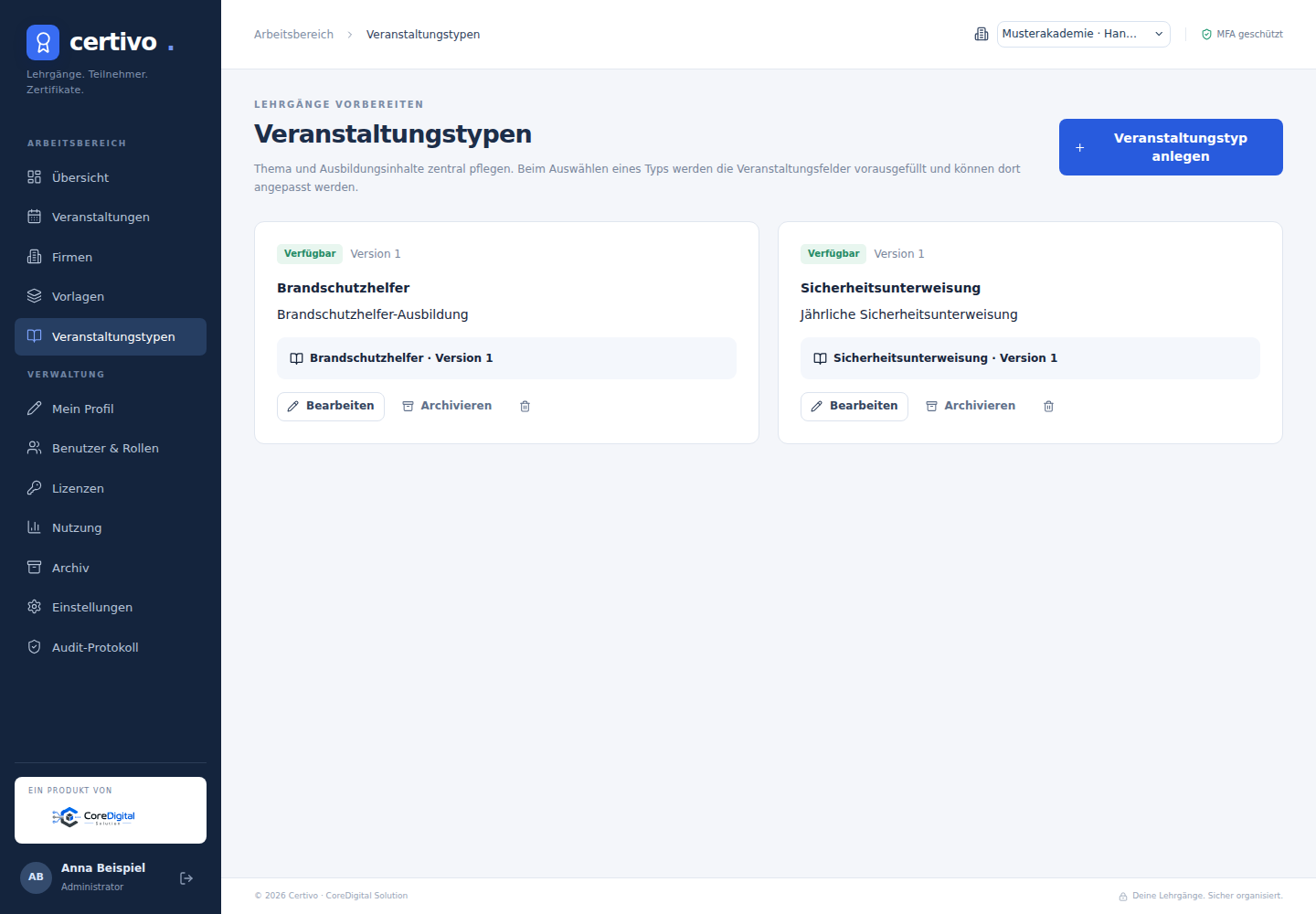Click the AB user avatar
Image resolution: width=1316 pixels, height=914 pixels.
point(36,877)
